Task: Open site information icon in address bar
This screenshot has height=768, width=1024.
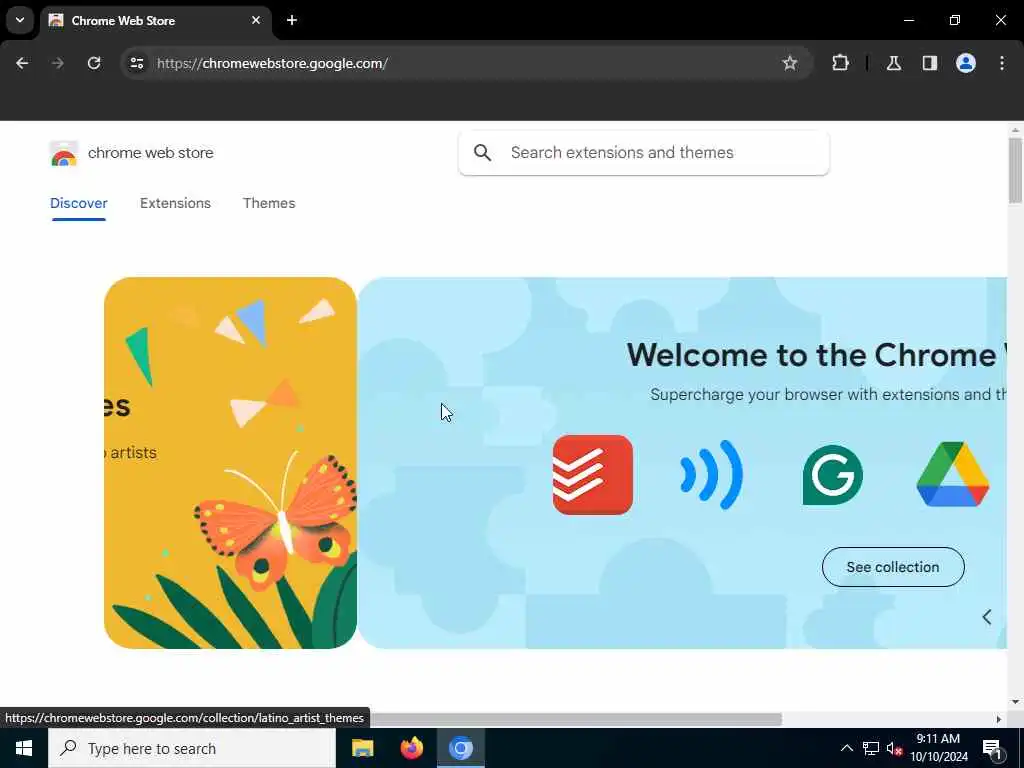Action: point(136,63)
